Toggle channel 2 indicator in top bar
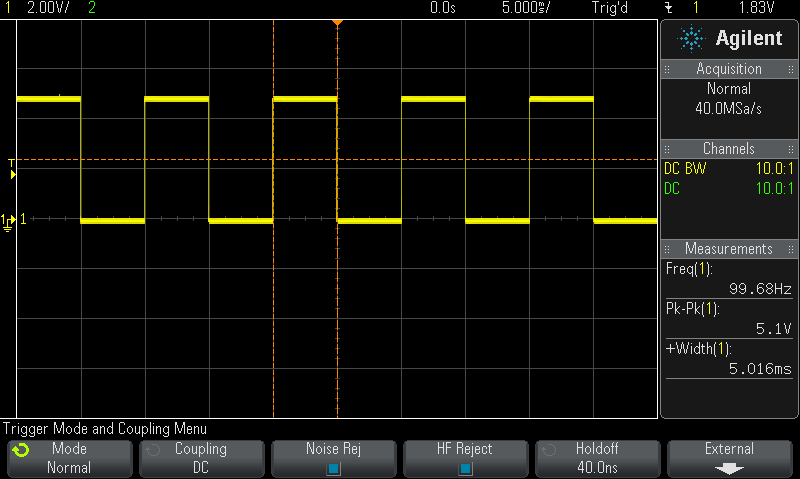Screen dimensions: 800x479 [x=92, y=8]
